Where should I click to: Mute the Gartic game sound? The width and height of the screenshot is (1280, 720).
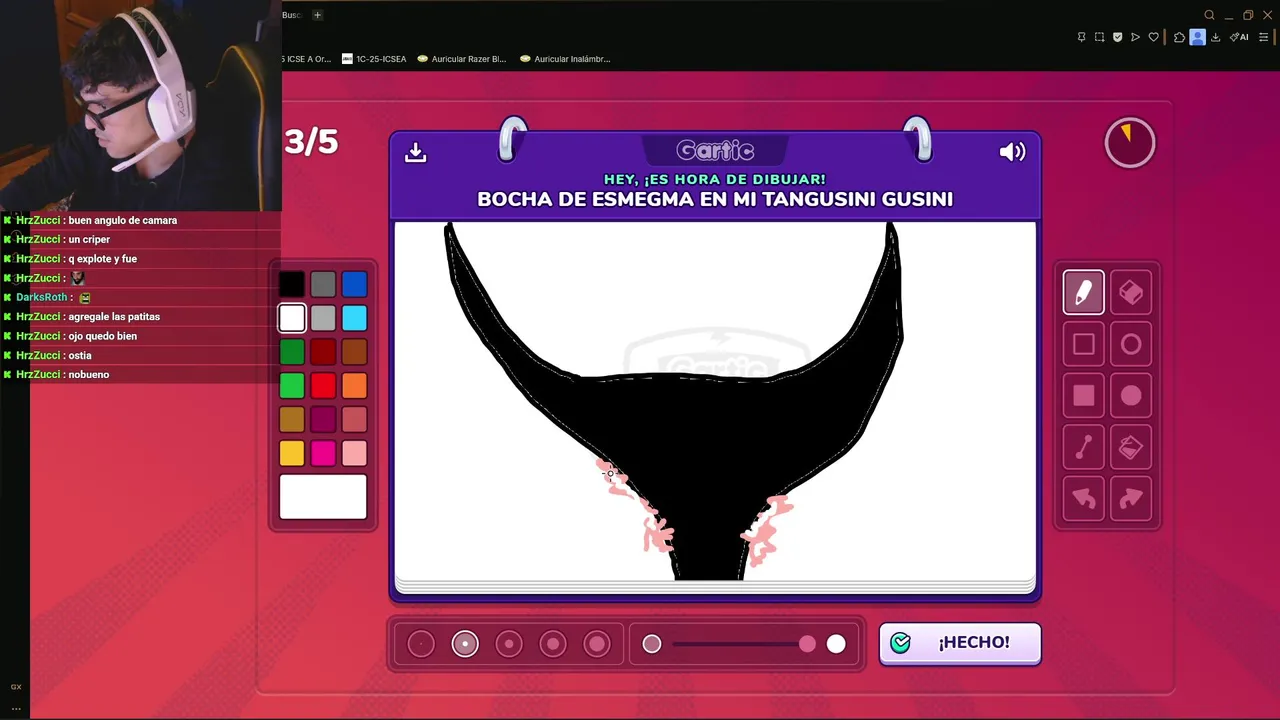[1012, 152]
